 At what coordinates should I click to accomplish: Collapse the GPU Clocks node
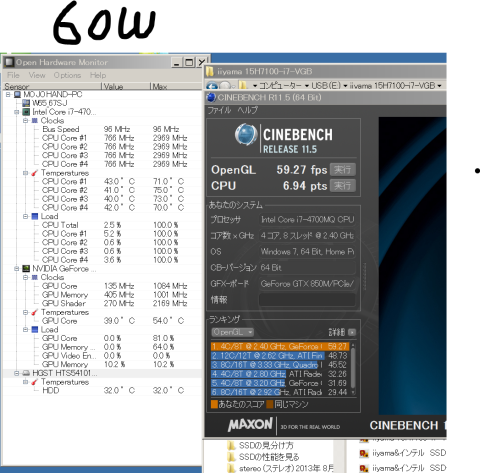[25, 277]
